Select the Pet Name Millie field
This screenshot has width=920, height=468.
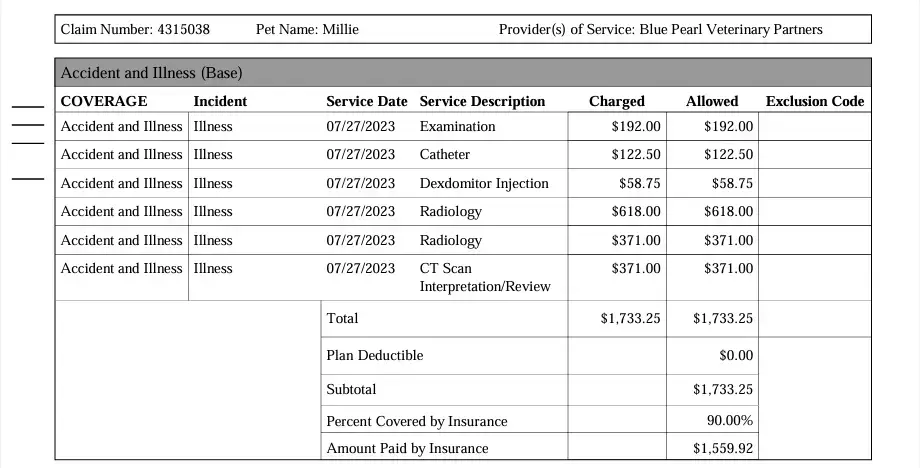307,30
